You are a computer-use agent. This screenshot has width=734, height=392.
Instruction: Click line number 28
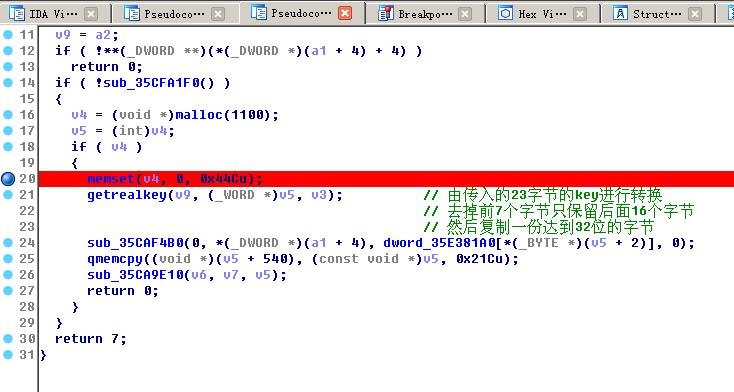coord(27,307)
